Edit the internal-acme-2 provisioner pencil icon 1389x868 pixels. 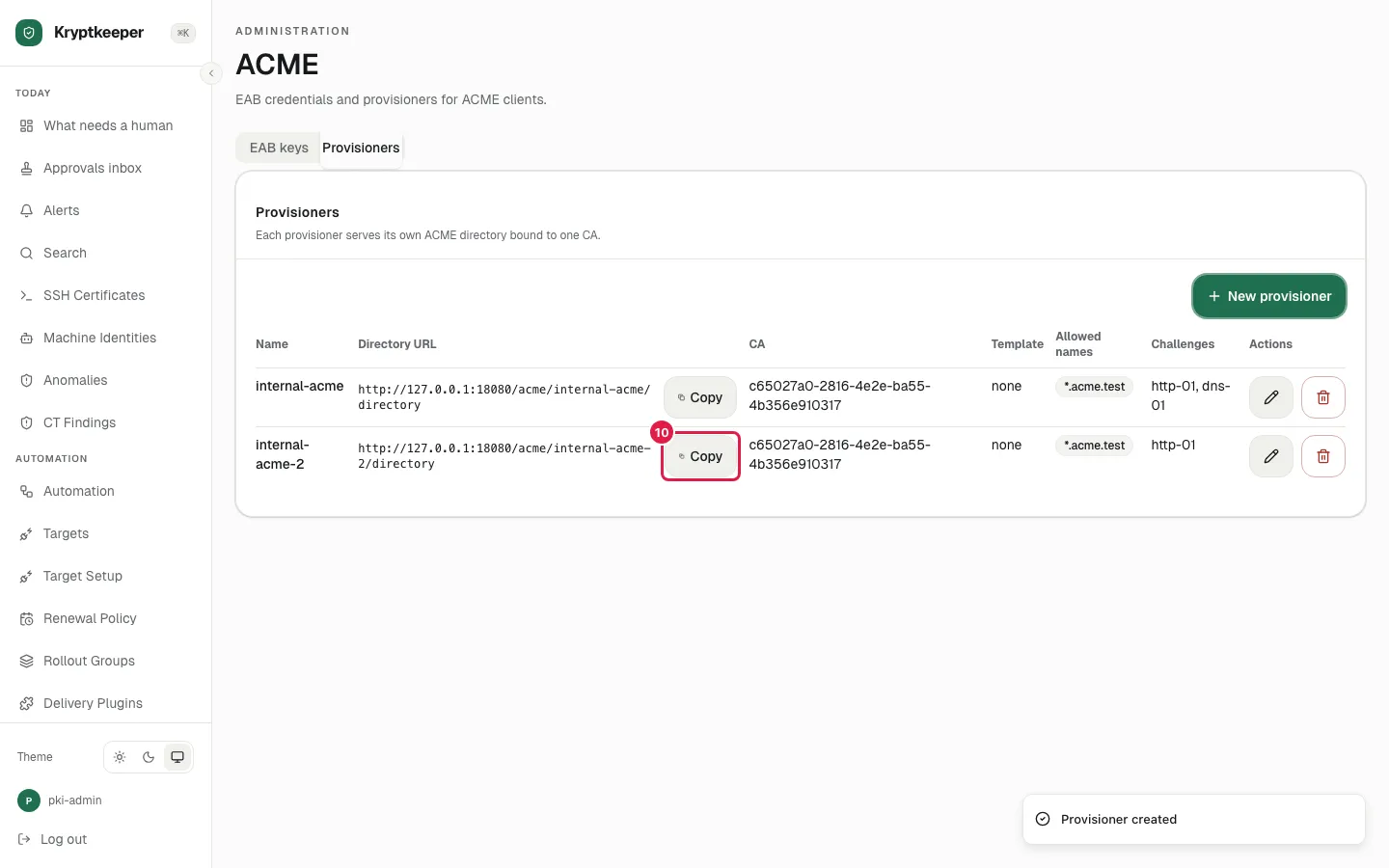coord(1271,456)
